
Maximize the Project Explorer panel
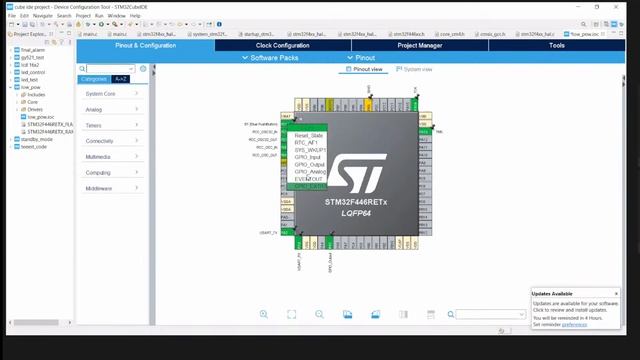tap(69, 33)
